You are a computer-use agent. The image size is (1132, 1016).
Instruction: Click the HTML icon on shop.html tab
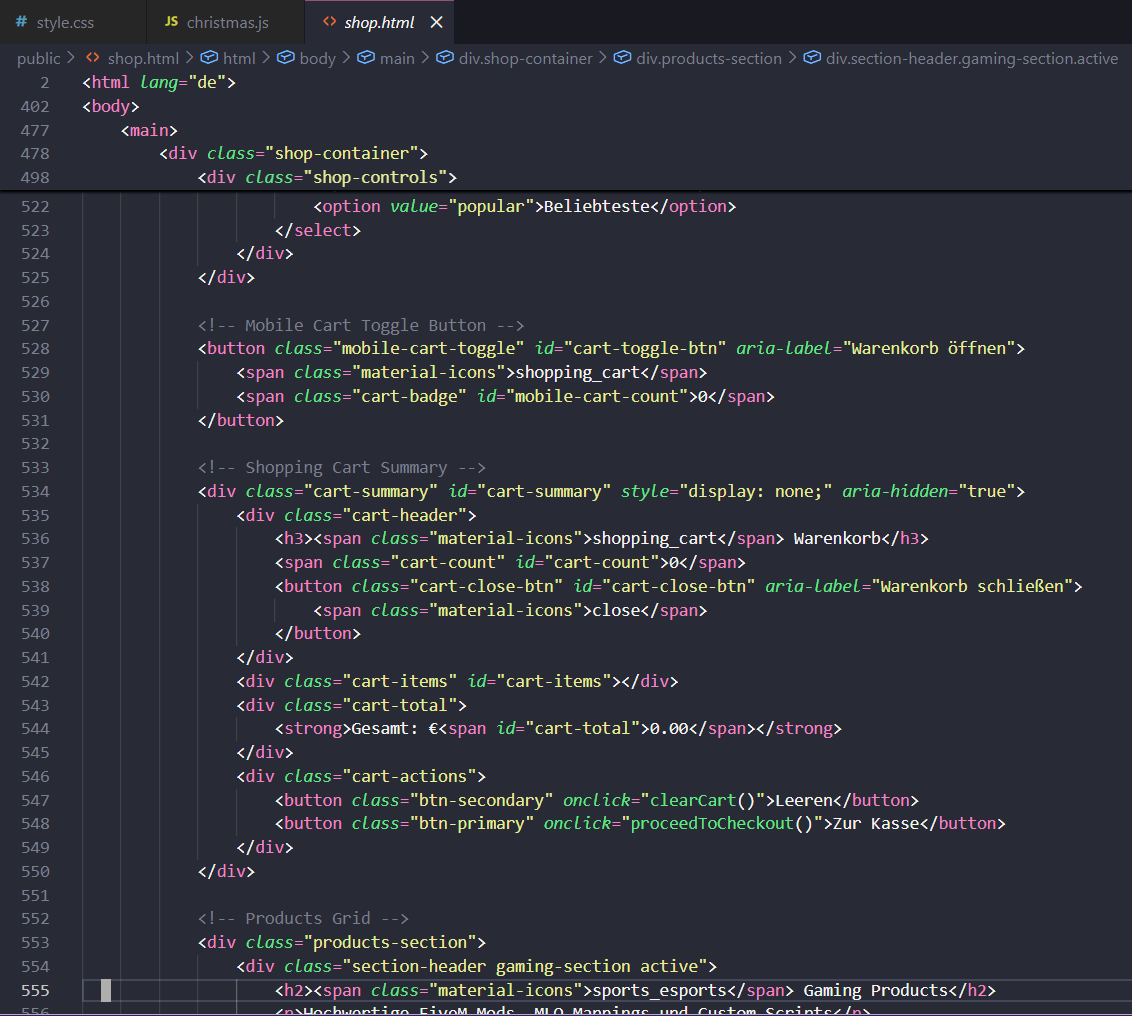329,22
